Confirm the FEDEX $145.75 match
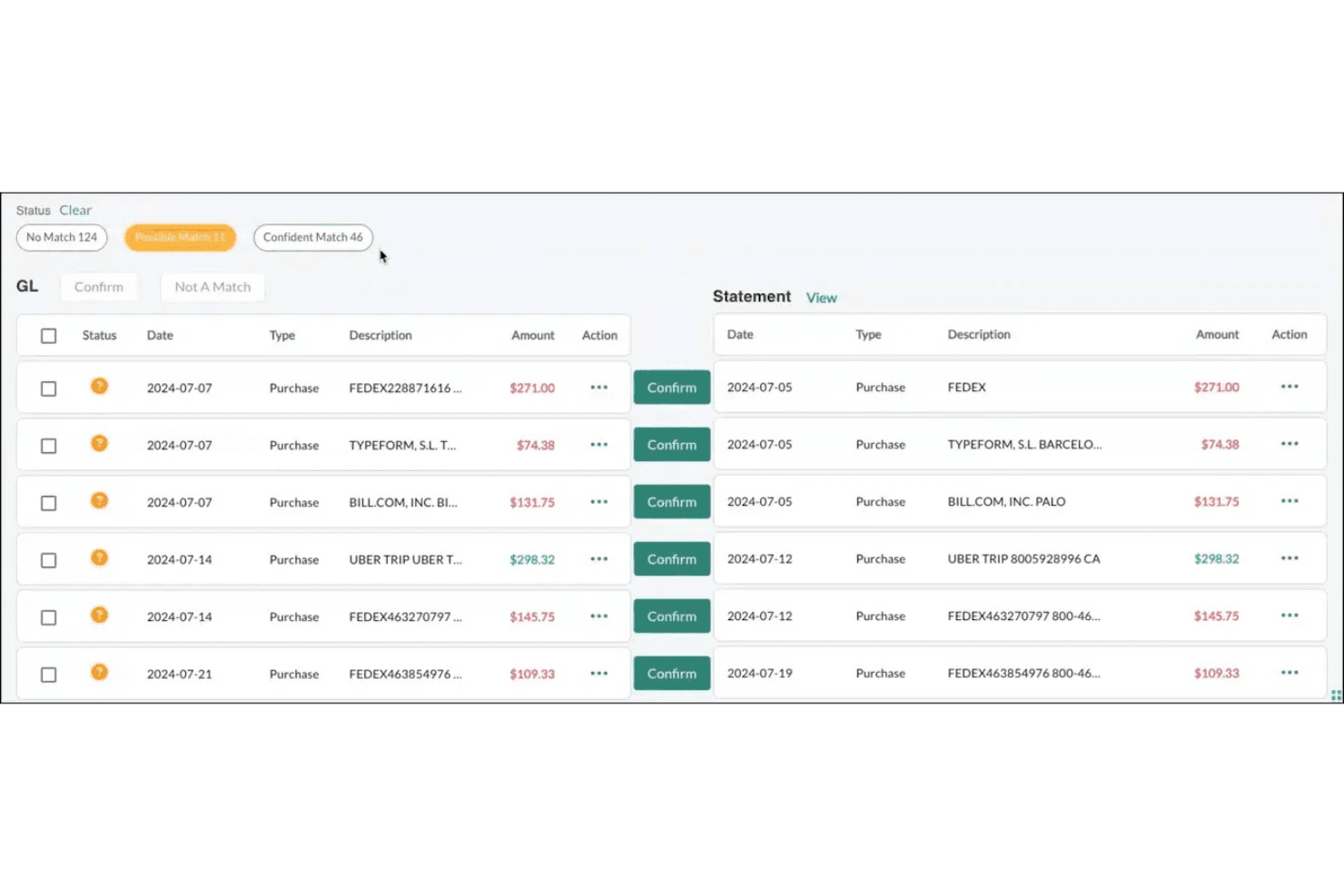1344x896 pixels. 672,616
